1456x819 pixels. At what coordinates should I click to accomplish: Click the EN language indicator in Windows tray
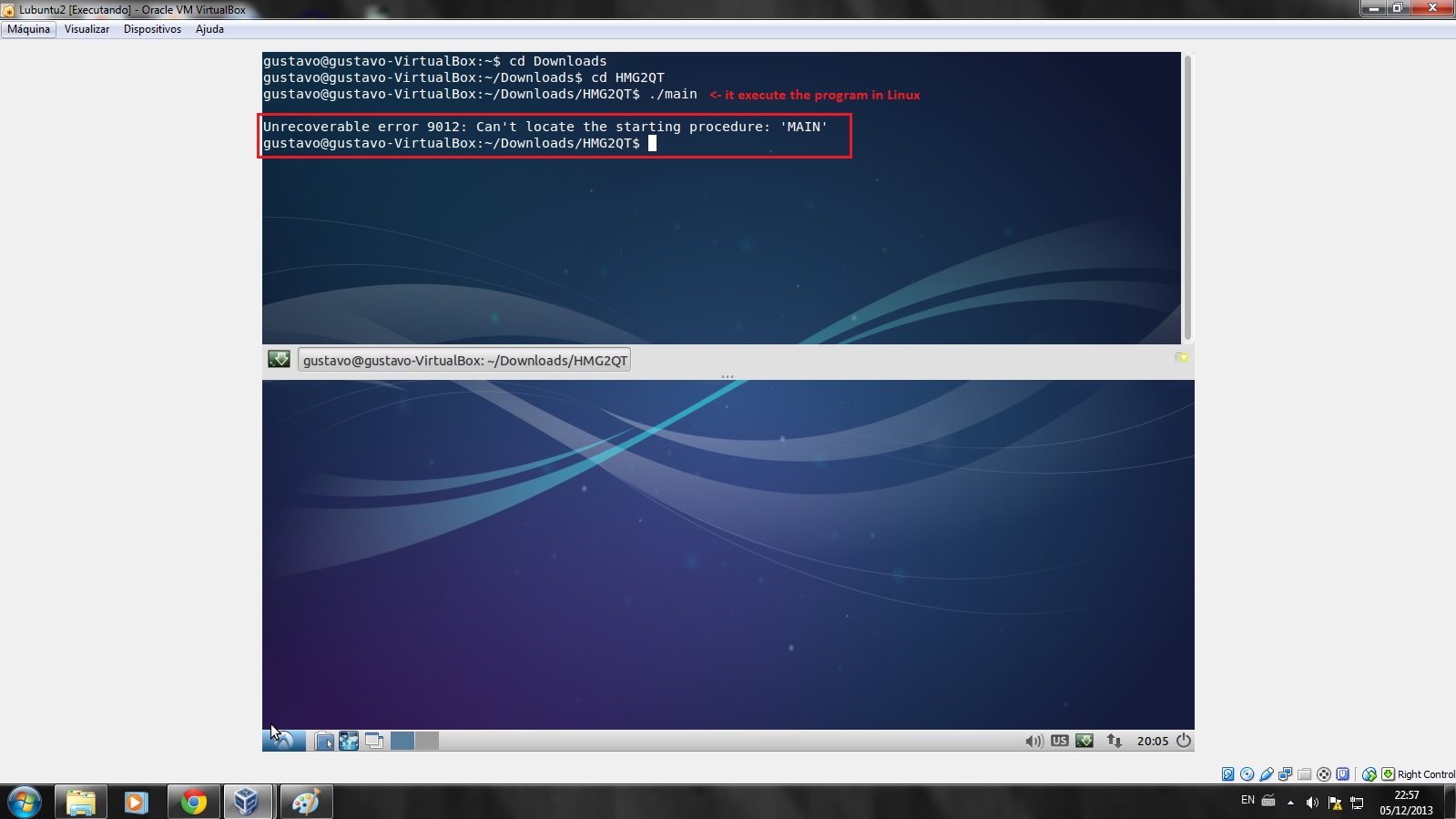(1247, 800)
